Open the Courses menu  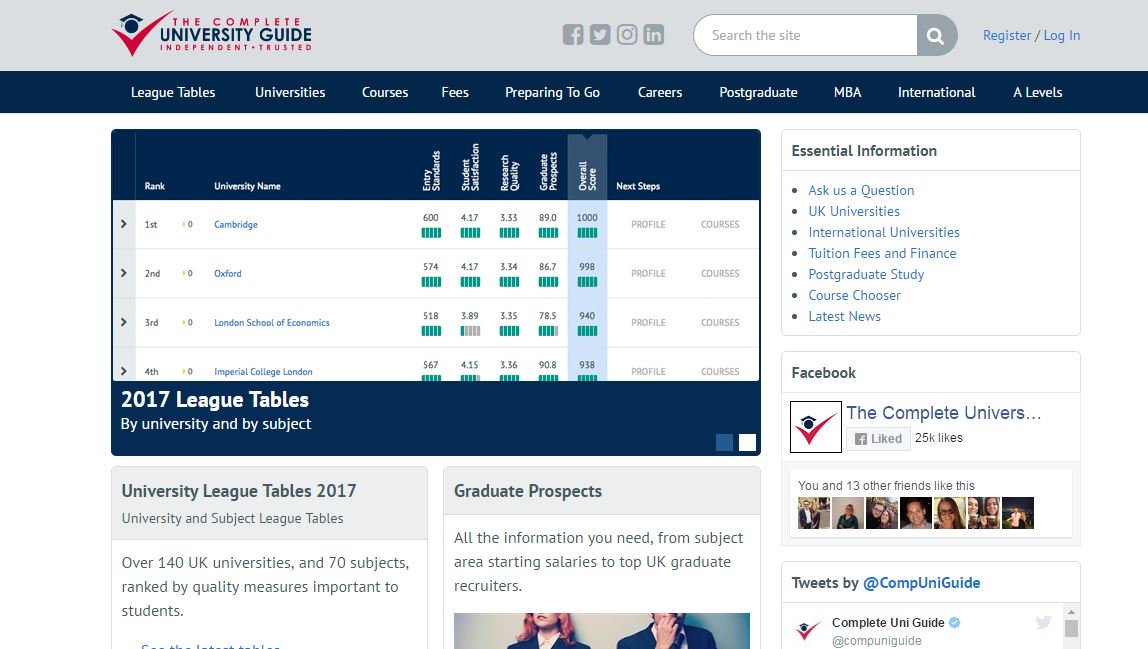[x=385, y=92]
